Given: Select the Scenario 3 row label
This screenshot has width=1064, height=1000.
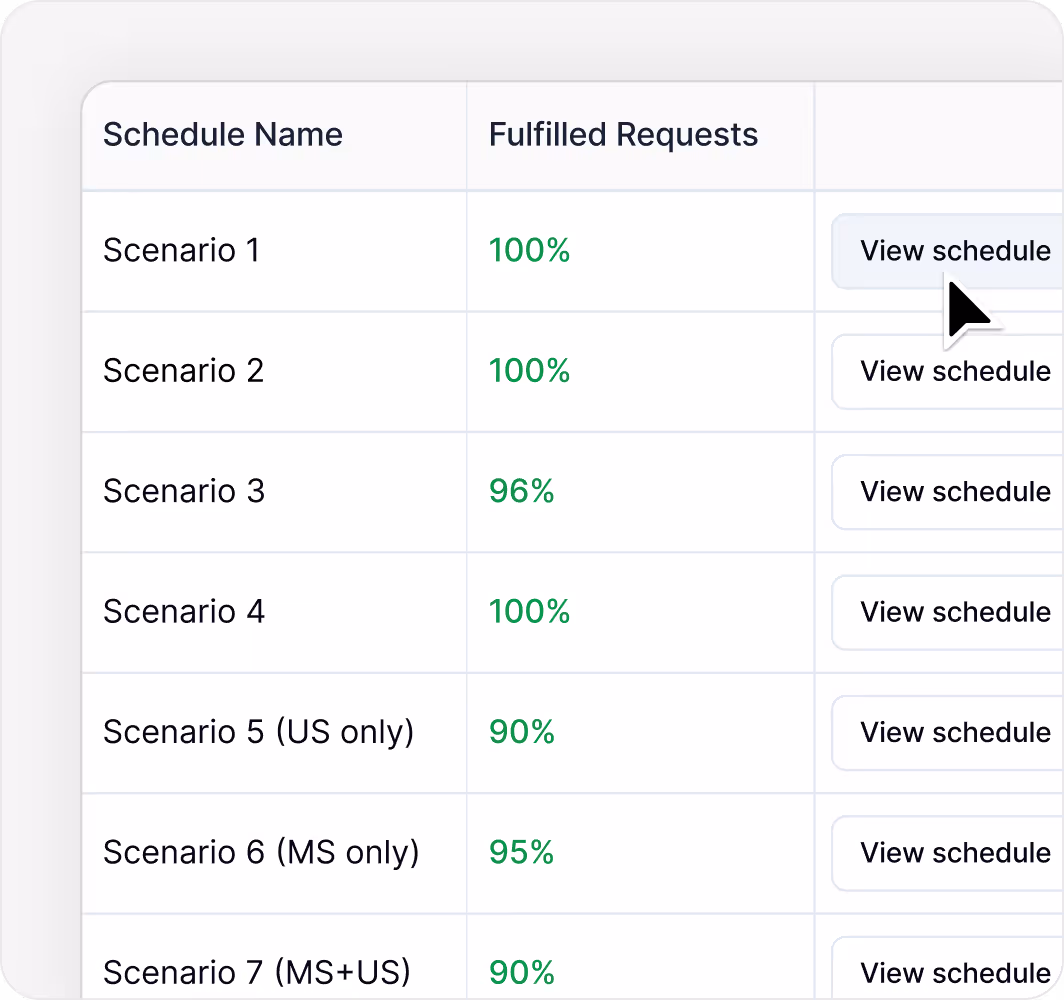Looking at the screenshot, I should pyautogui.click(x=183, y=491).
